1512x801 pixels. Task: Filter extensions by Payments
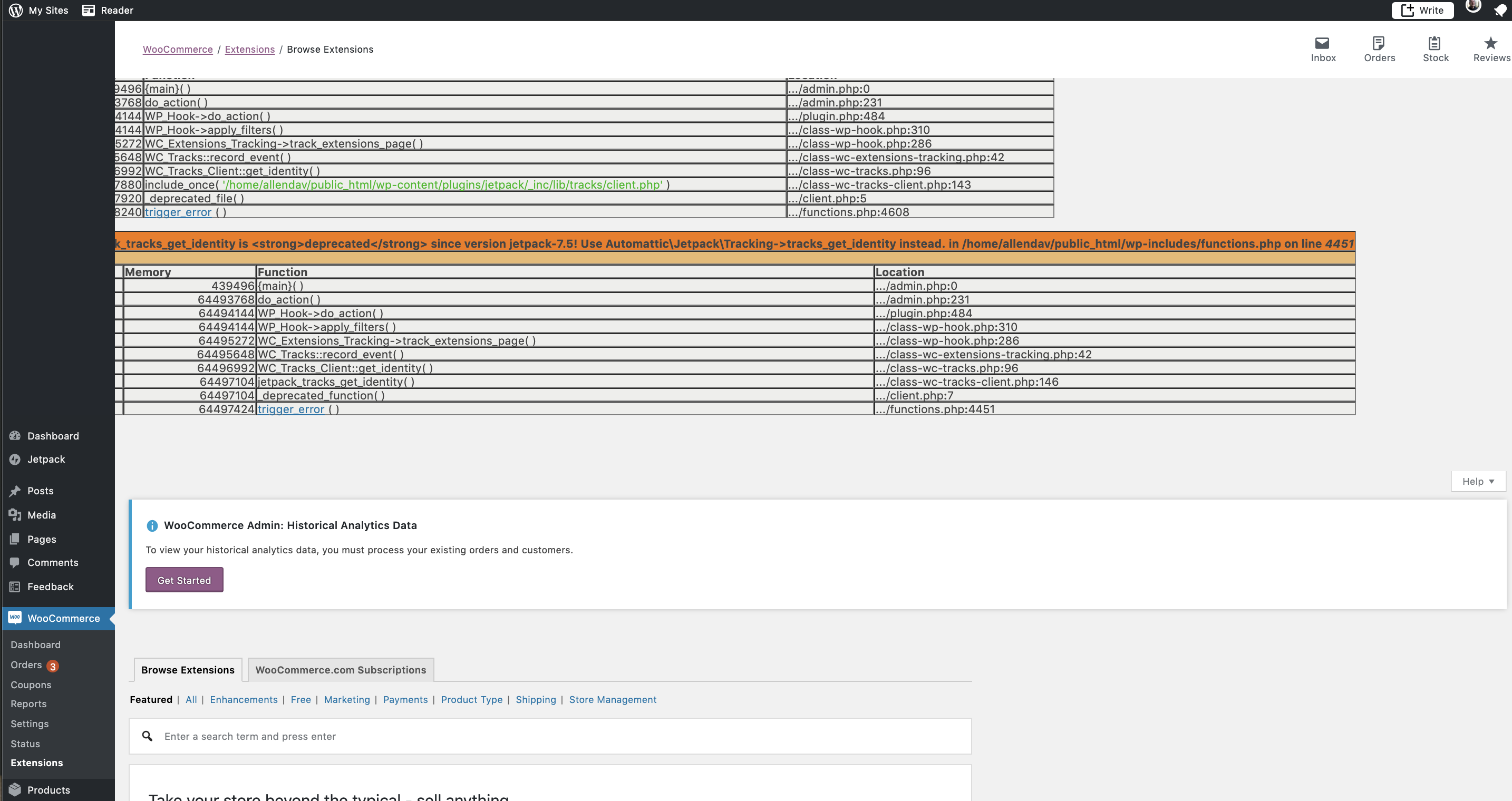coord(405,699)
